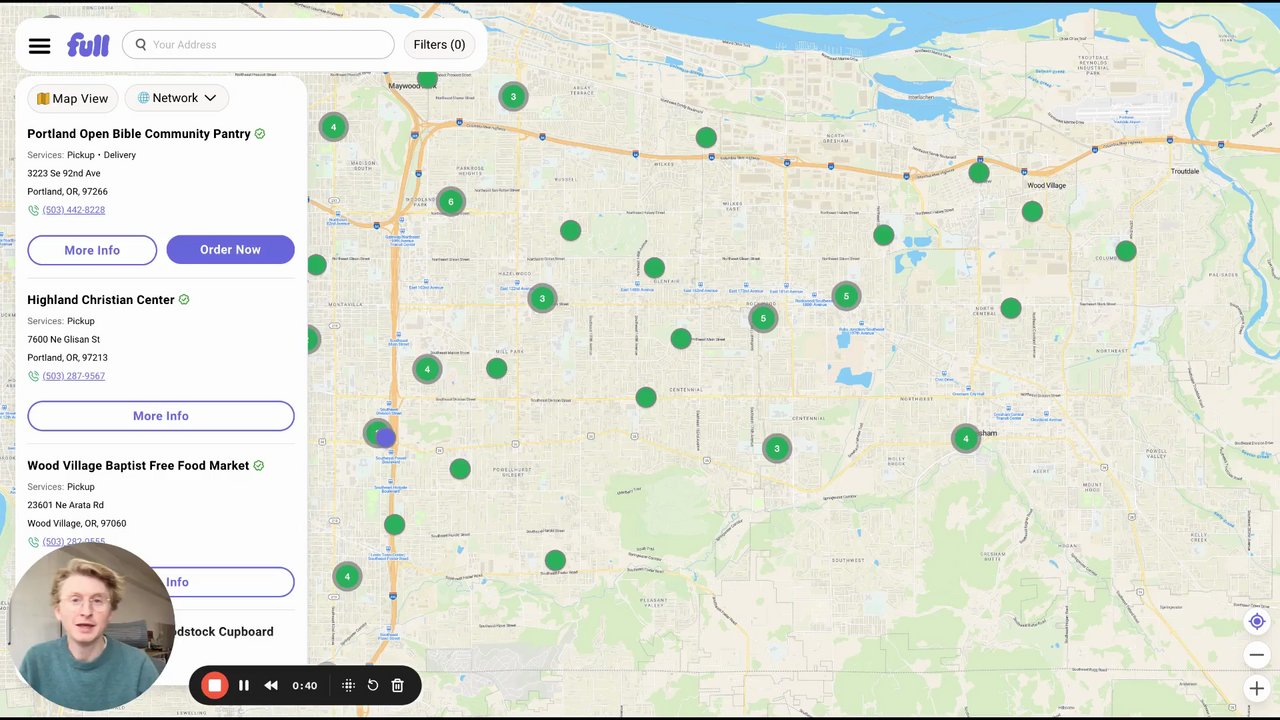Zoom out the map
The height and width of the screenshot is (720, 1280).
tap(1257, 655)
